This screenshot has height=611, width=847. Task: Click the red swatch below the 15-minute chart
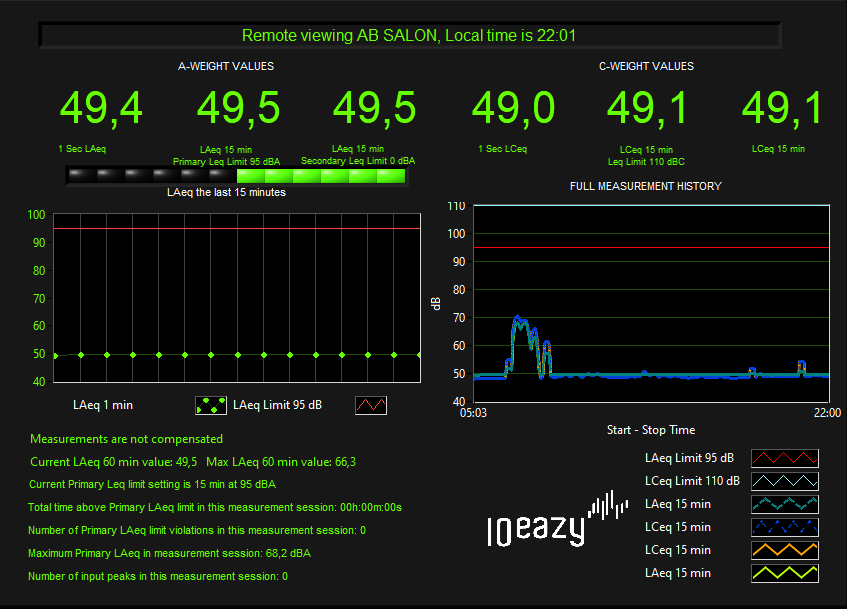point(371,406)
